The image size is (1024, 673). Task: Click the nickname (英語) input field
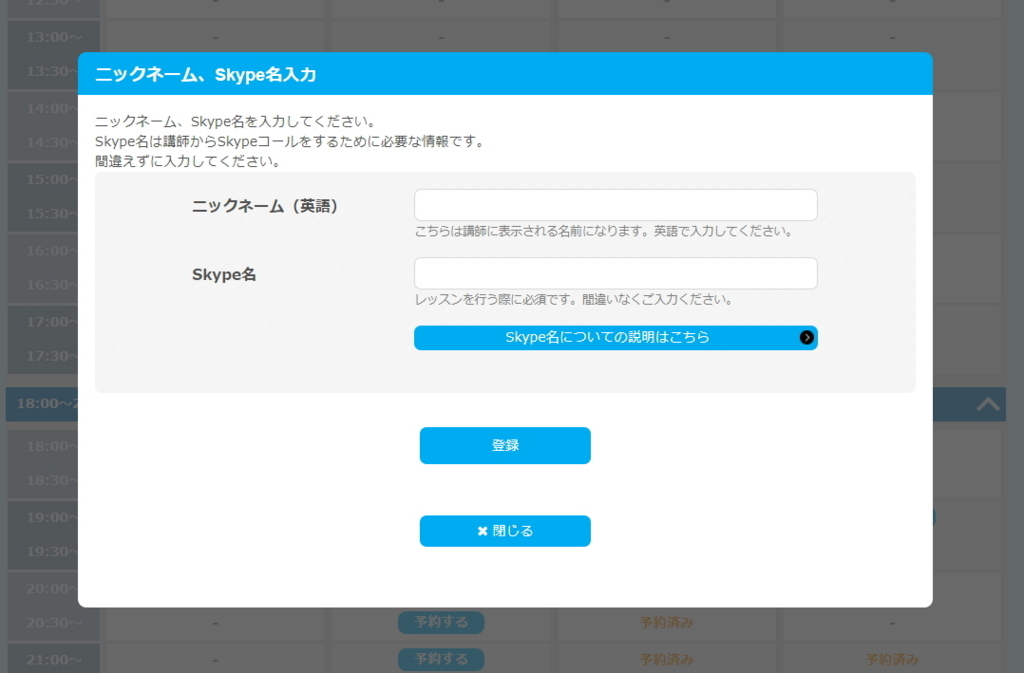(615, 206)
